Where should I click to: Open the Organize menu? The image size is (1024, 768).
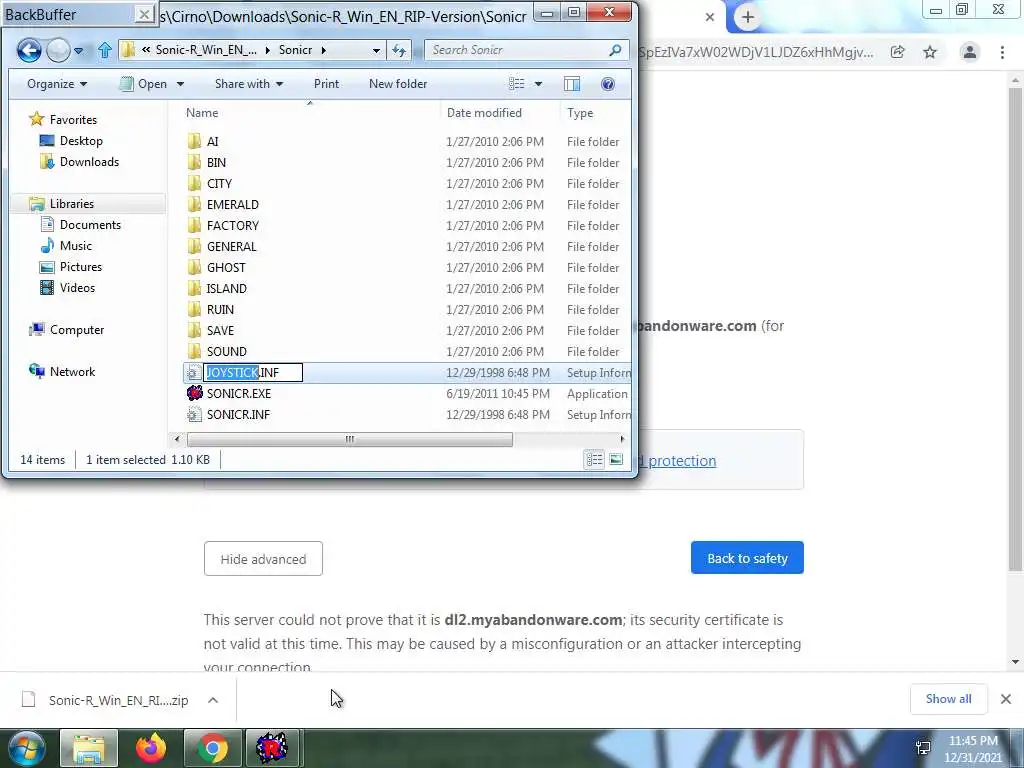pos(57,84)
